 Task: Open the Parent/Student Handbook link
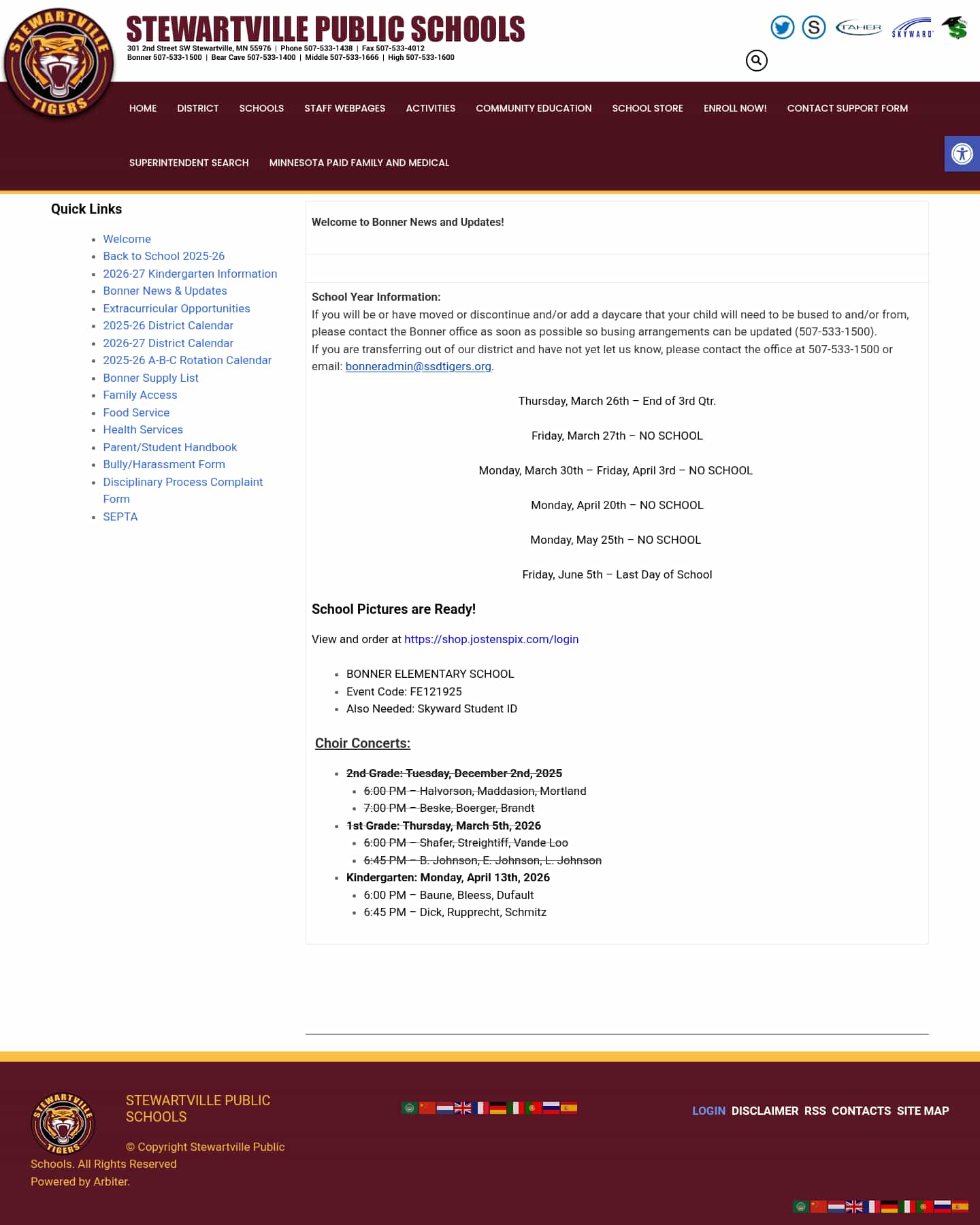(x=170, y=447)
